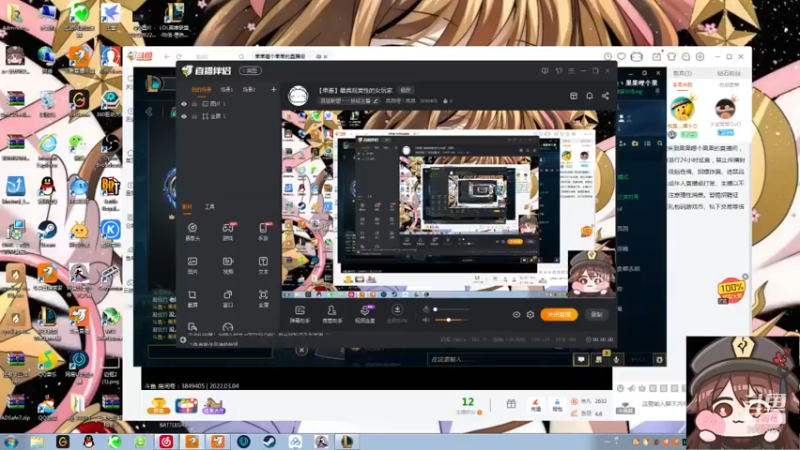Viewport: 800px width, 450px height.
Task: Add a mobile phone game source
Action: [263, 231]
